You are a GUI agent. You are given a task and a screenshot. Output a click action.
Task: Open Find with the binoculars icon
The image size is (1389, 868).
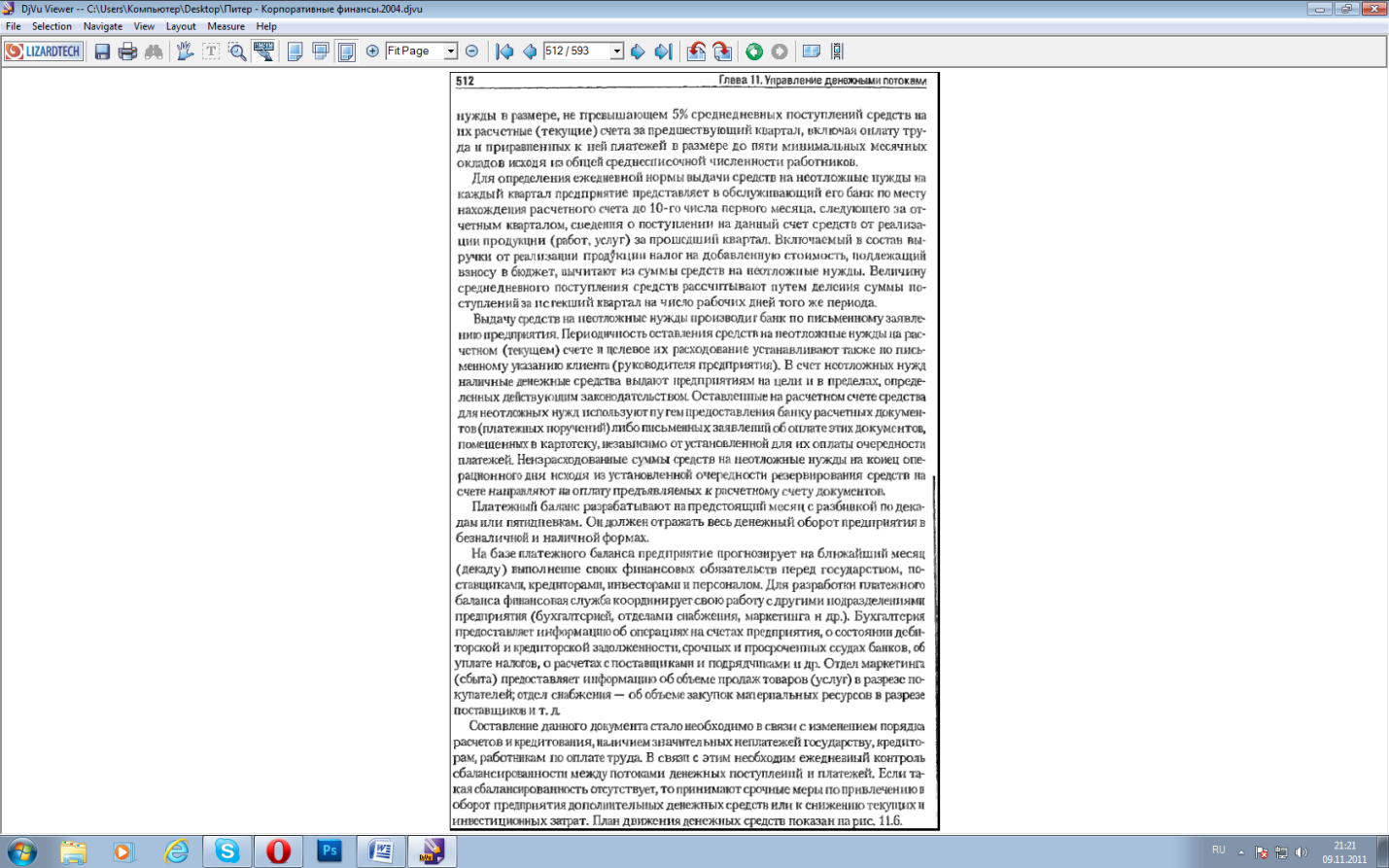pyautogui.click(x=154, y=52)
